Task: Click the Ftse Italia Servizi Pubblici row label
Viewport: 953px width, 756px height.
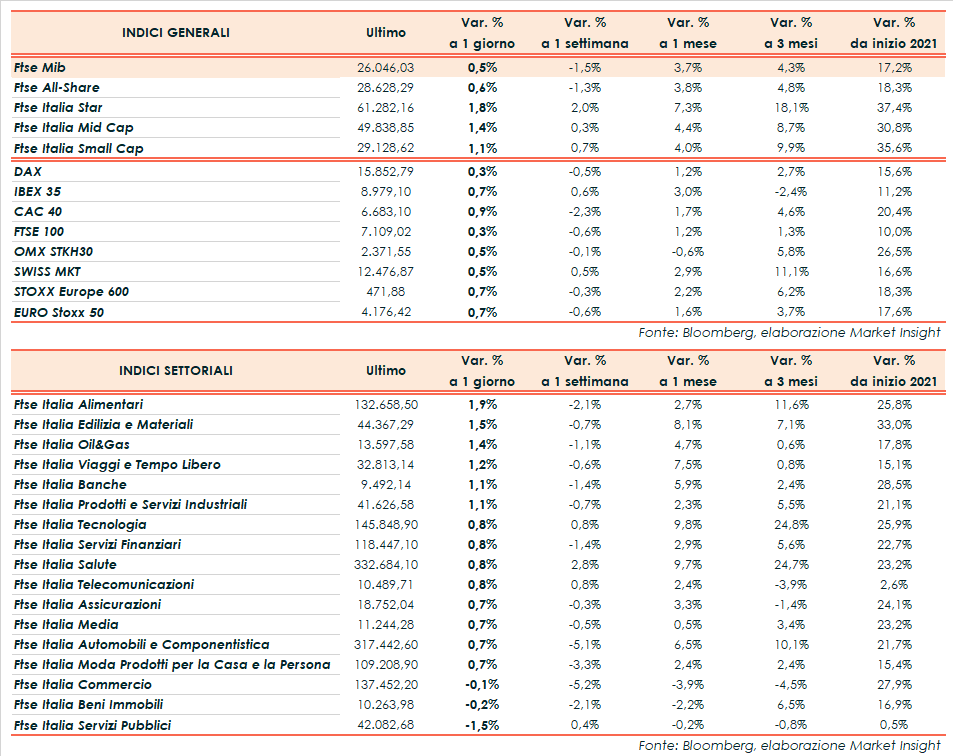Action: tap(92, 725)
